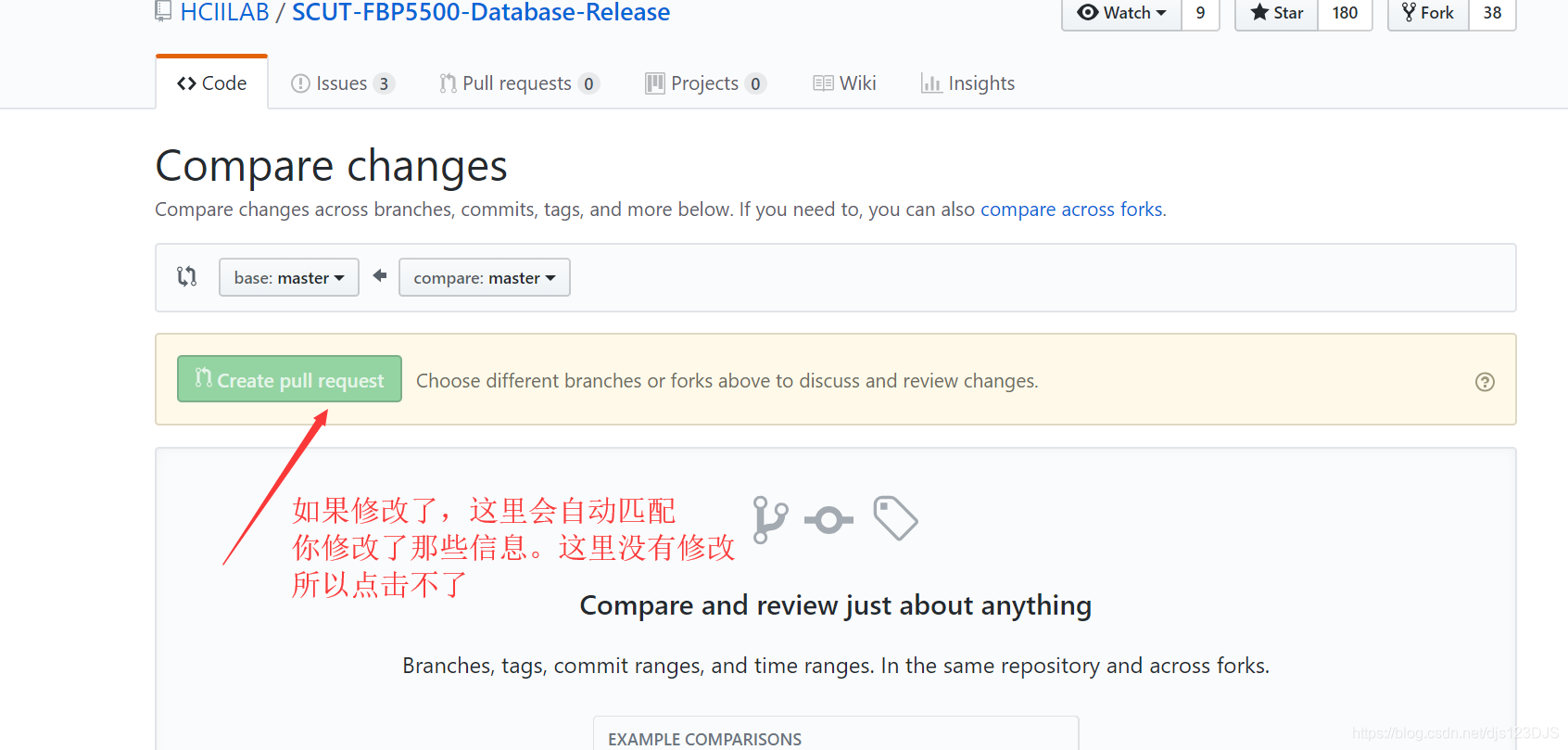Screen dimensions: 1568x750
Task: Click the Branches, tags, commit ranges description
Action: click(836, 666)
